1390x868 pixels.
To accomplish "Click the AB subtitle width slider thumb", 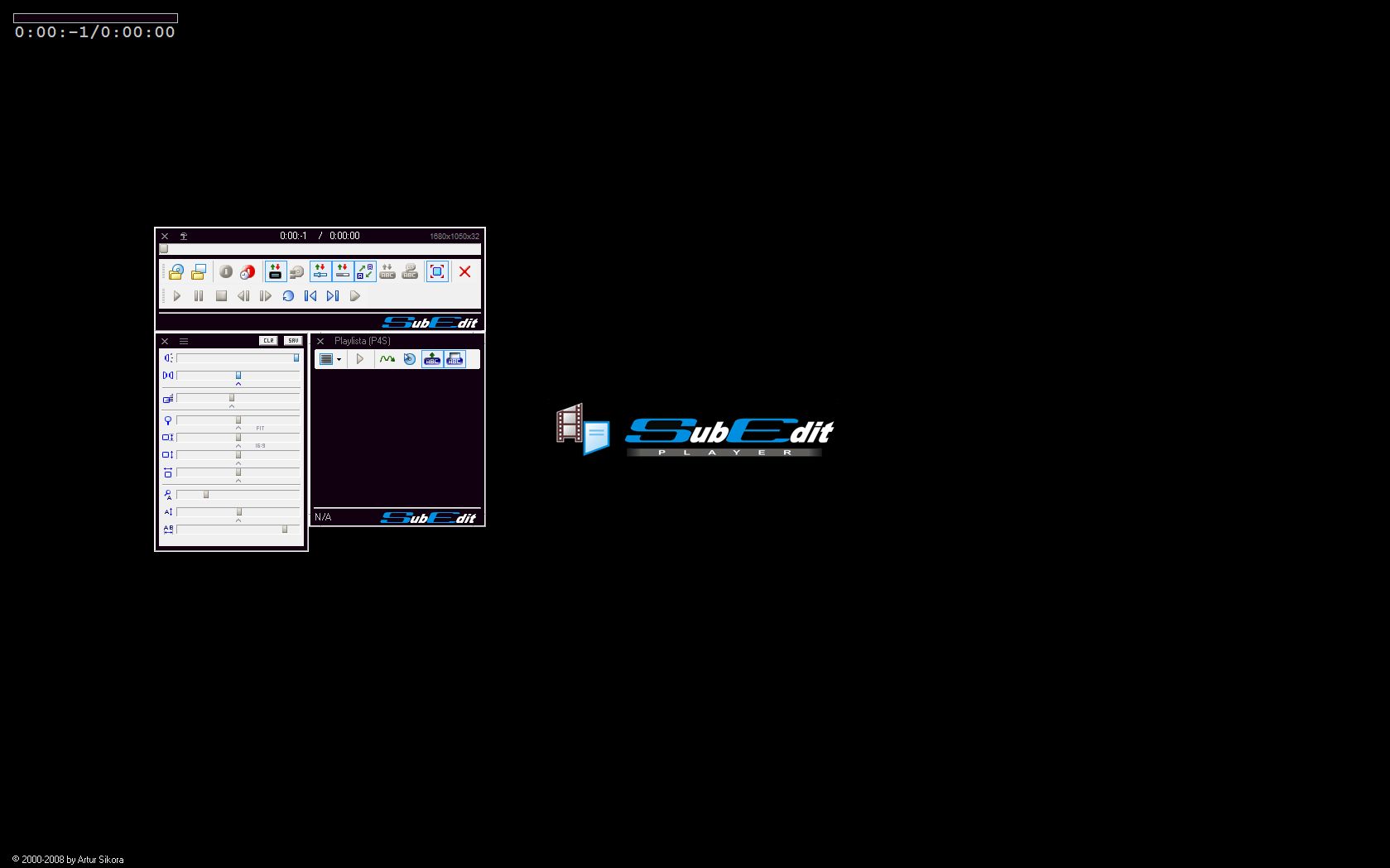I will pos(285,529).
